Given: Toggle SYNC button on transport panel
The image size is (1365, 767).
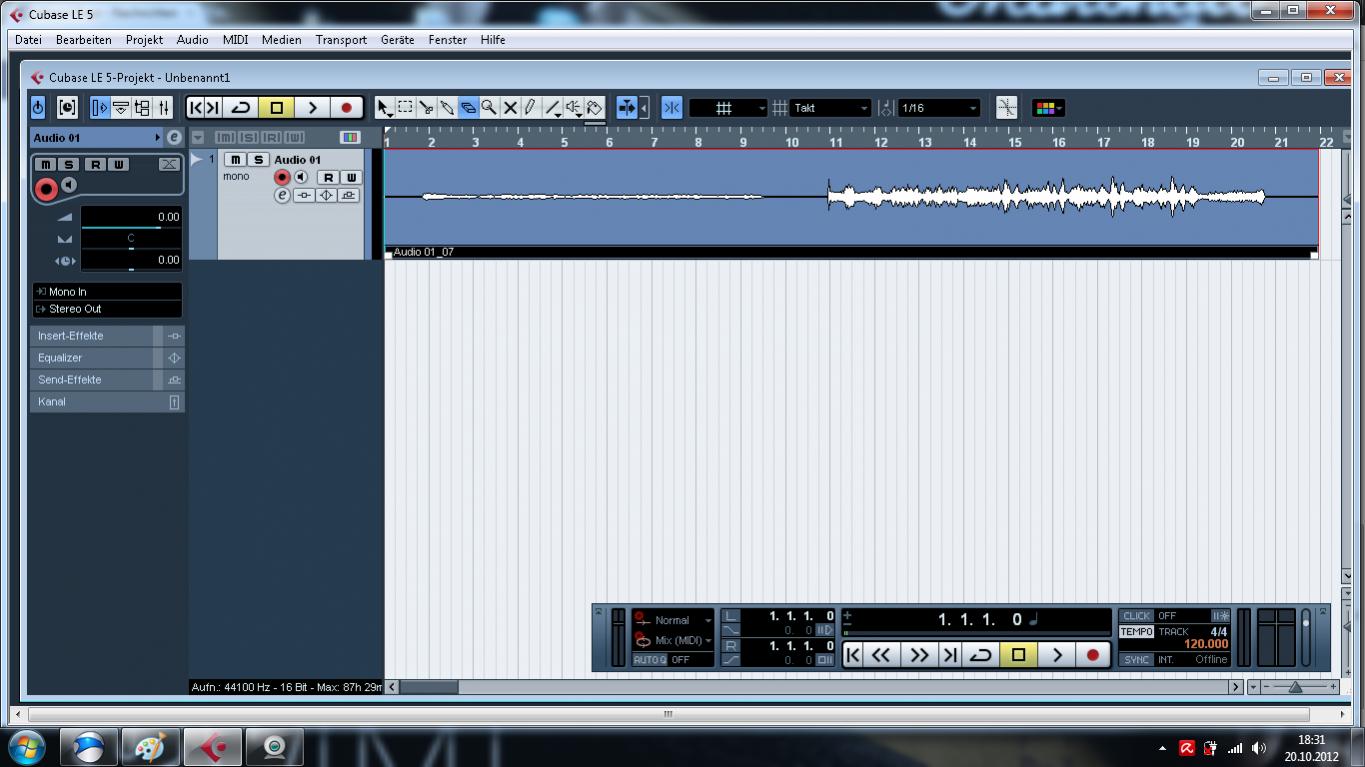Looking at the screenshot, I should point(1136,660).
